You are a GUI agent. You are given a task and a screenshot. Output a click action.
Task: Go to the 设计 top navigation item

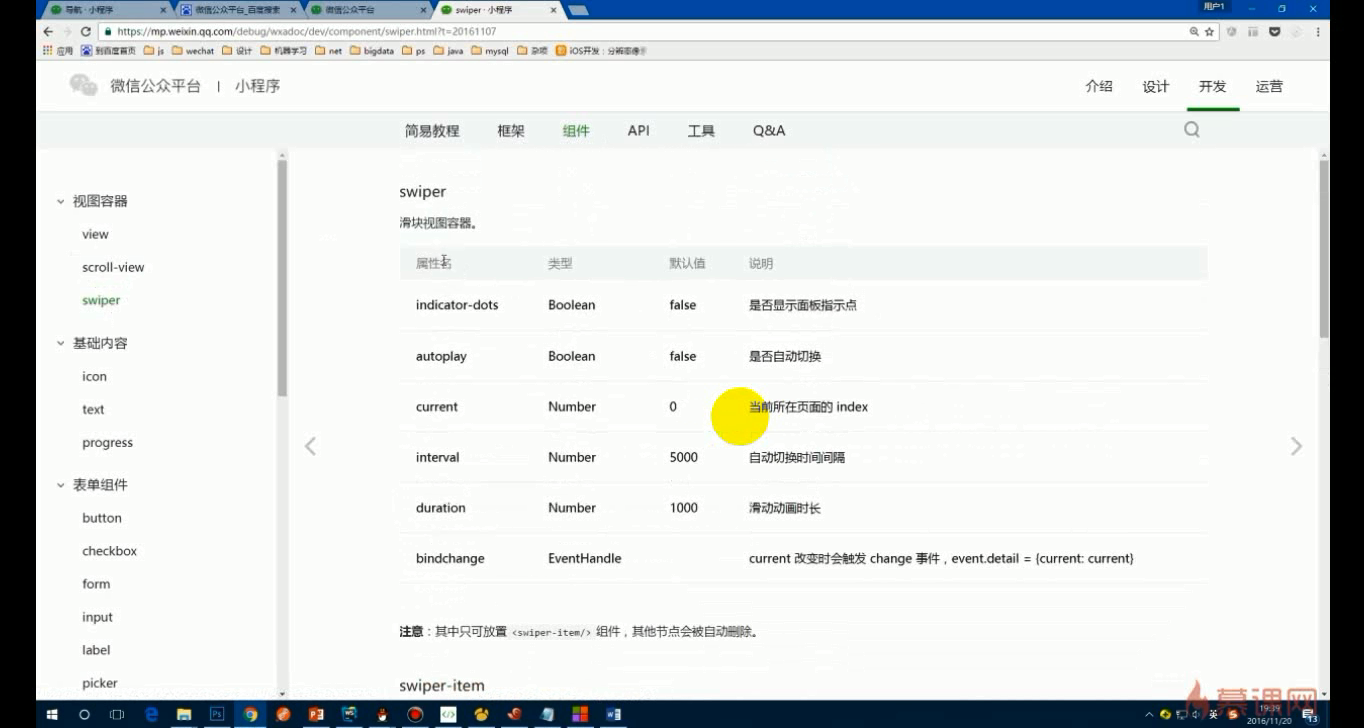(1156, 86)
